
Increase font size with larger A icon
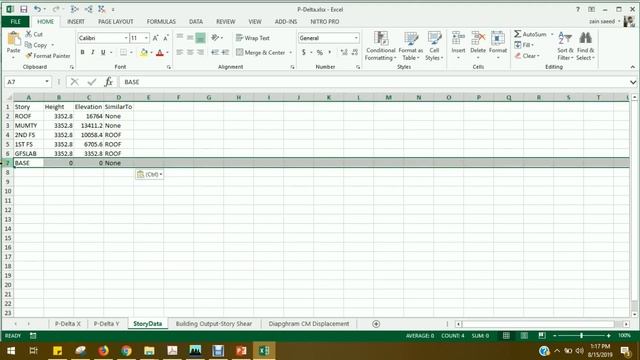click(x=155, y=38)
